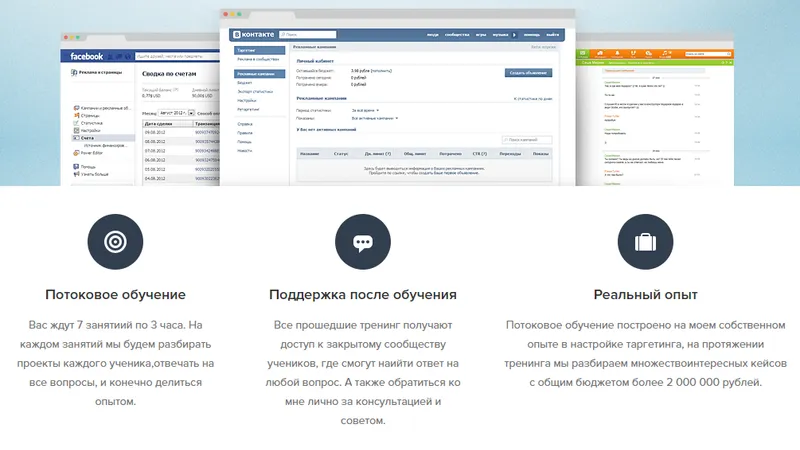The width and height of the screenshot is (800, 450).
Task: Click the bell notifications icon in Odnoklassniki bar
Action: coord(617,53)
